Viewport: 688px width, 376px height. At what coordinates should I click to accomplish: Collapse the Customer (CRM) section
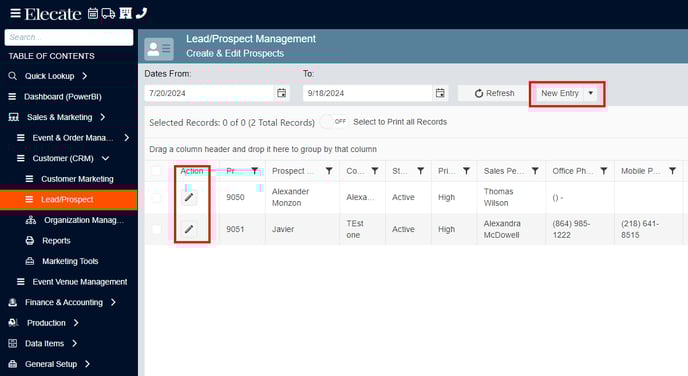105,158
